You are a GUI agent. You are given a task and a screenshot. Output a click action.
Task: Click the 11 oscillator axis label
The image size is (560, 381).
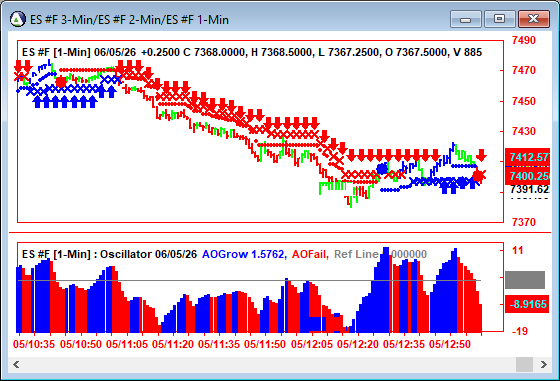[518, 250]
